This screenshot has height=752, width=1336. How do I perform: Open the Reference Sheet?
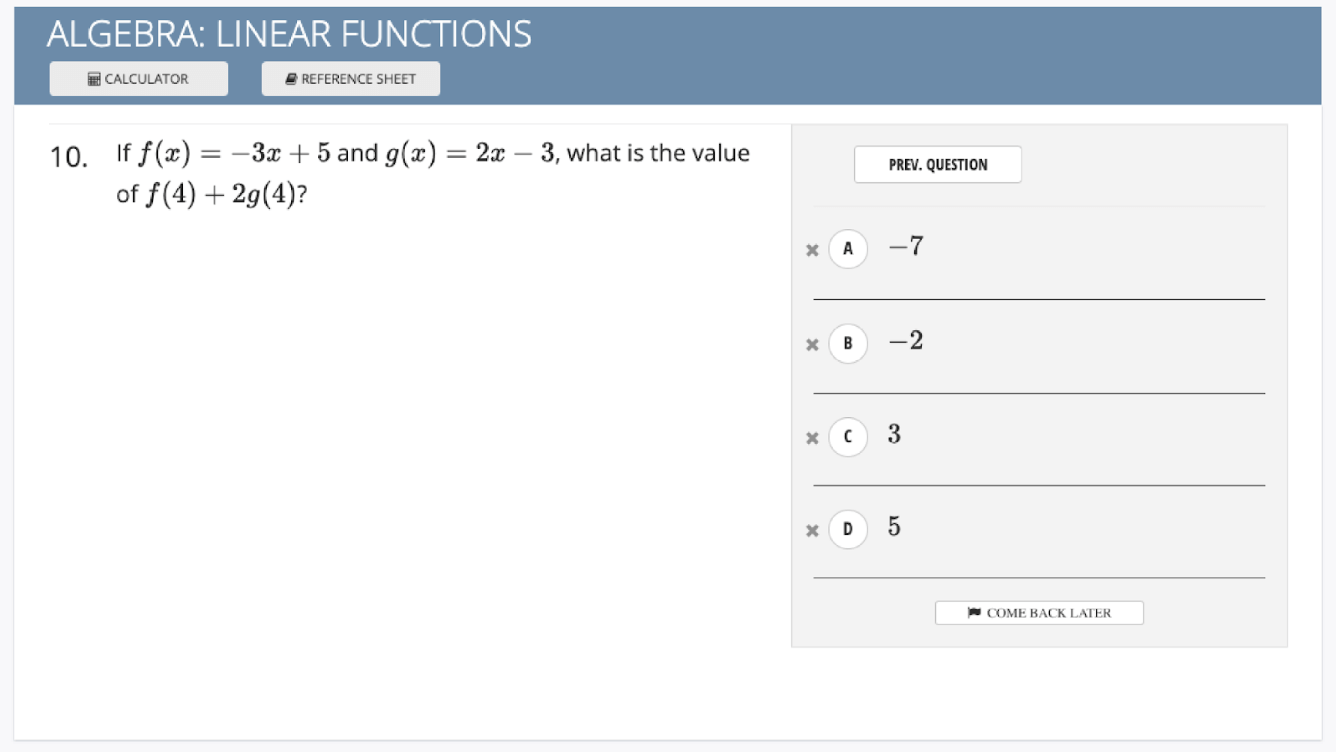350,78
